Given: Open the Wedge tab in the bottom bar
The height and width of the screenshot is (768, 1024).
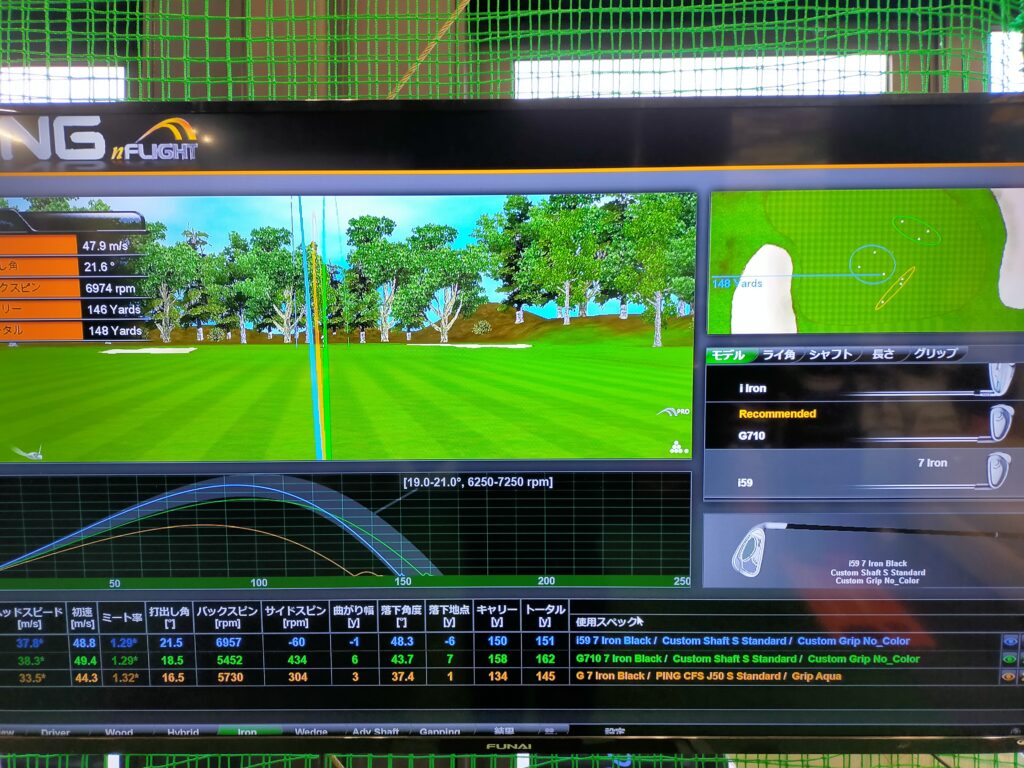Looking at the screenshot, I should [x=311, y=731].
